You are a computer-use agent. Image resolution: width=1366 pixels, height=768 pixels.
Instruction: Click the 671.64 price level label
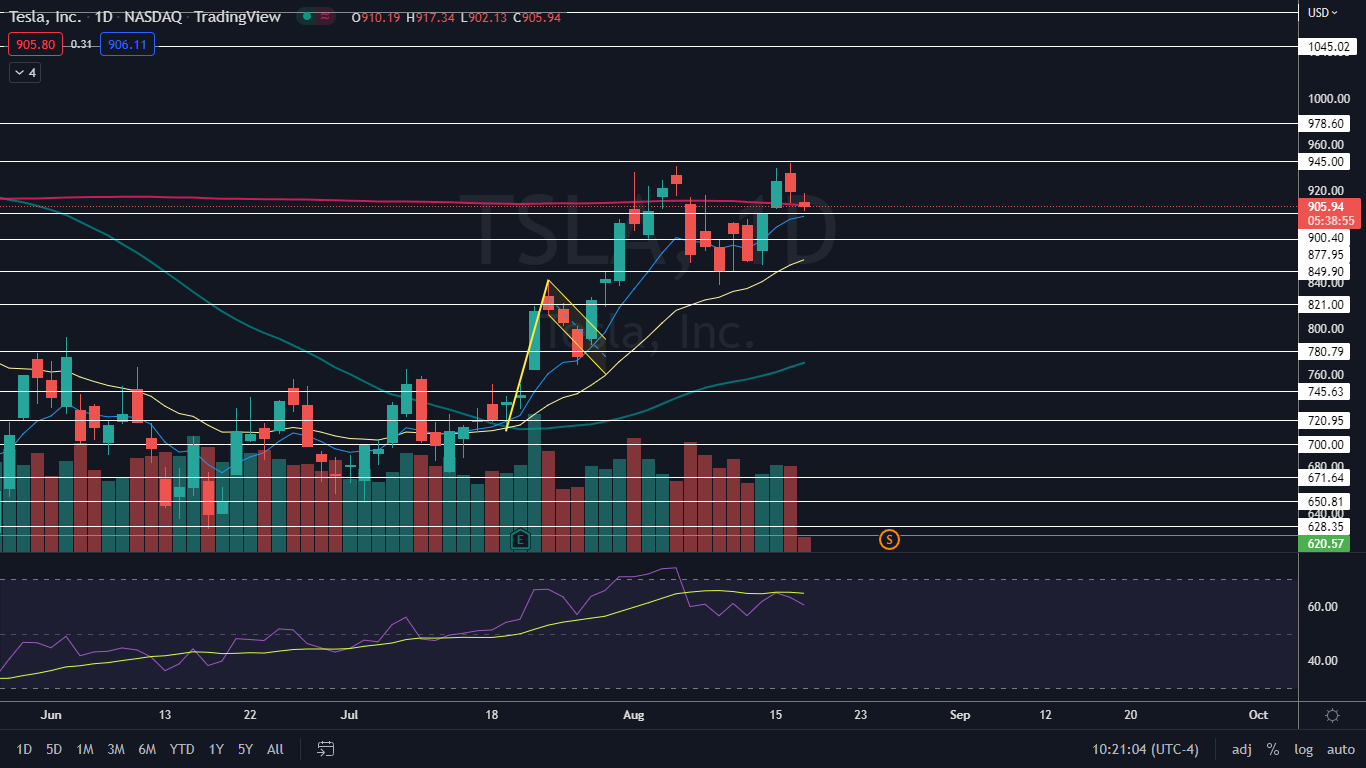(1327, 478)
